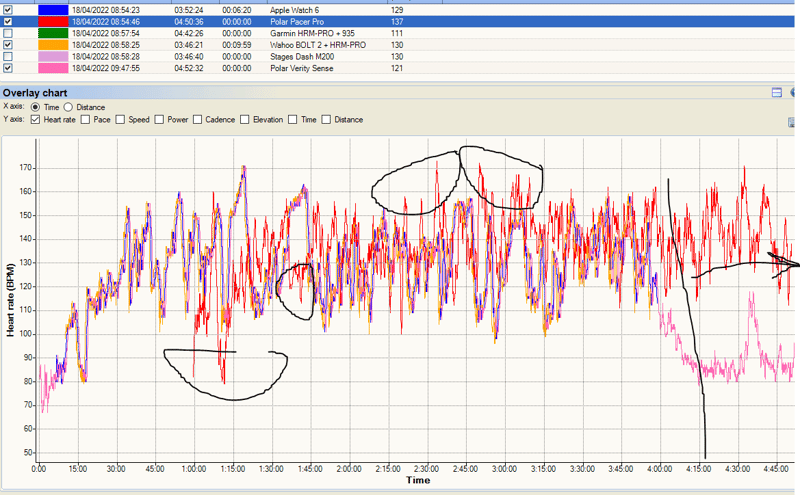Viewport: 800px width, 495px height.
Task: Click average heart rate value 129
Action: click(397, 10)
